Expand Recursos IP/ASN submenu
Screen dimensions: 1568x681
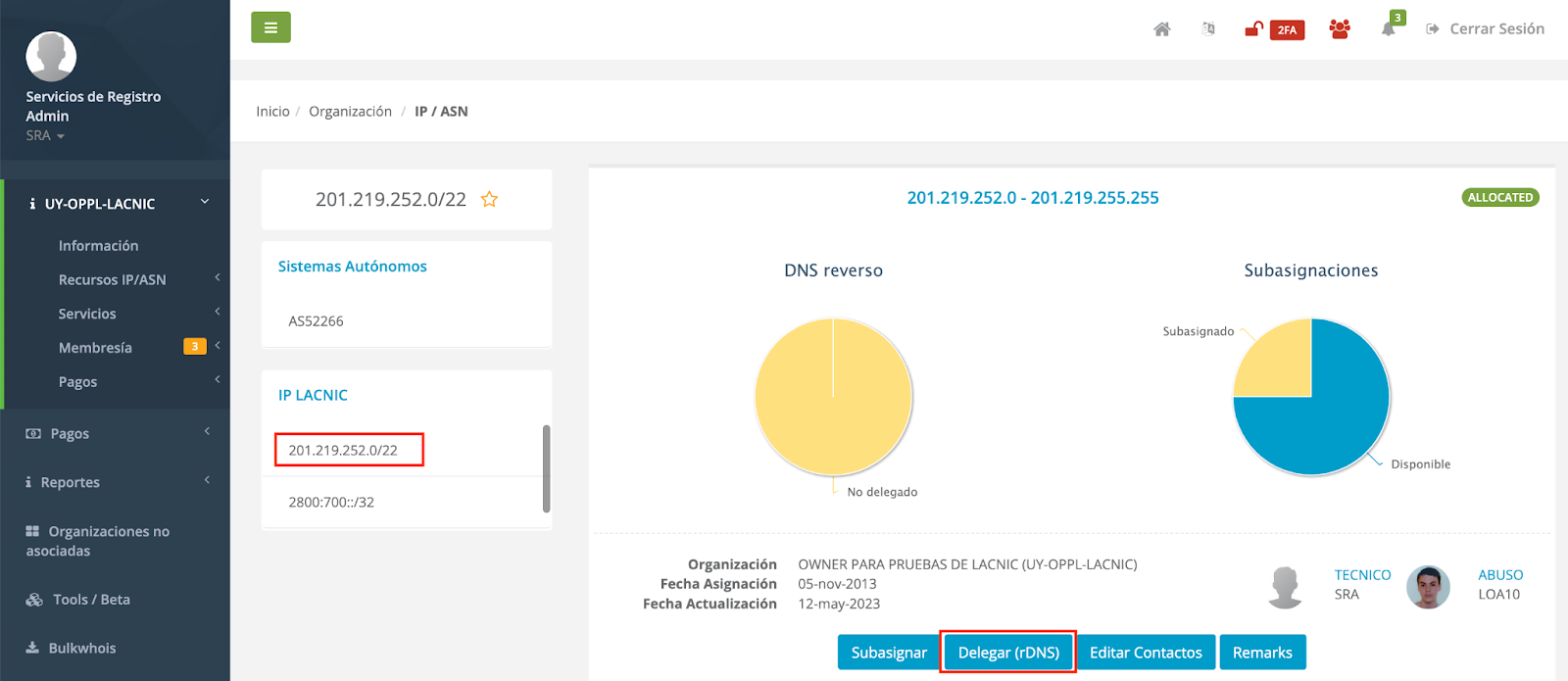click(x=113, y=279)
